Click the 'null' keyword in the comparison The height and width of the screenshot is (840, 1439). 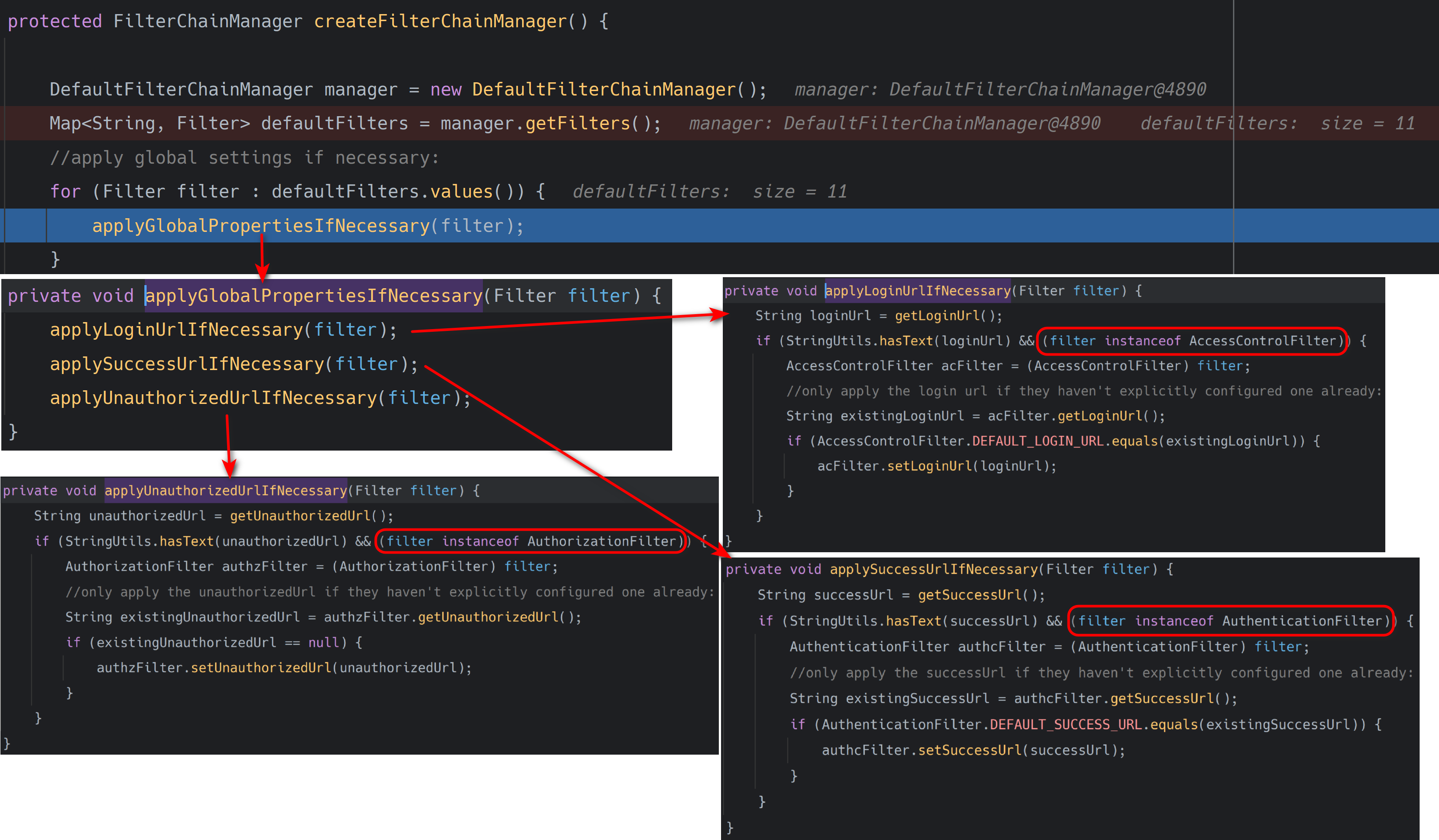324,642
